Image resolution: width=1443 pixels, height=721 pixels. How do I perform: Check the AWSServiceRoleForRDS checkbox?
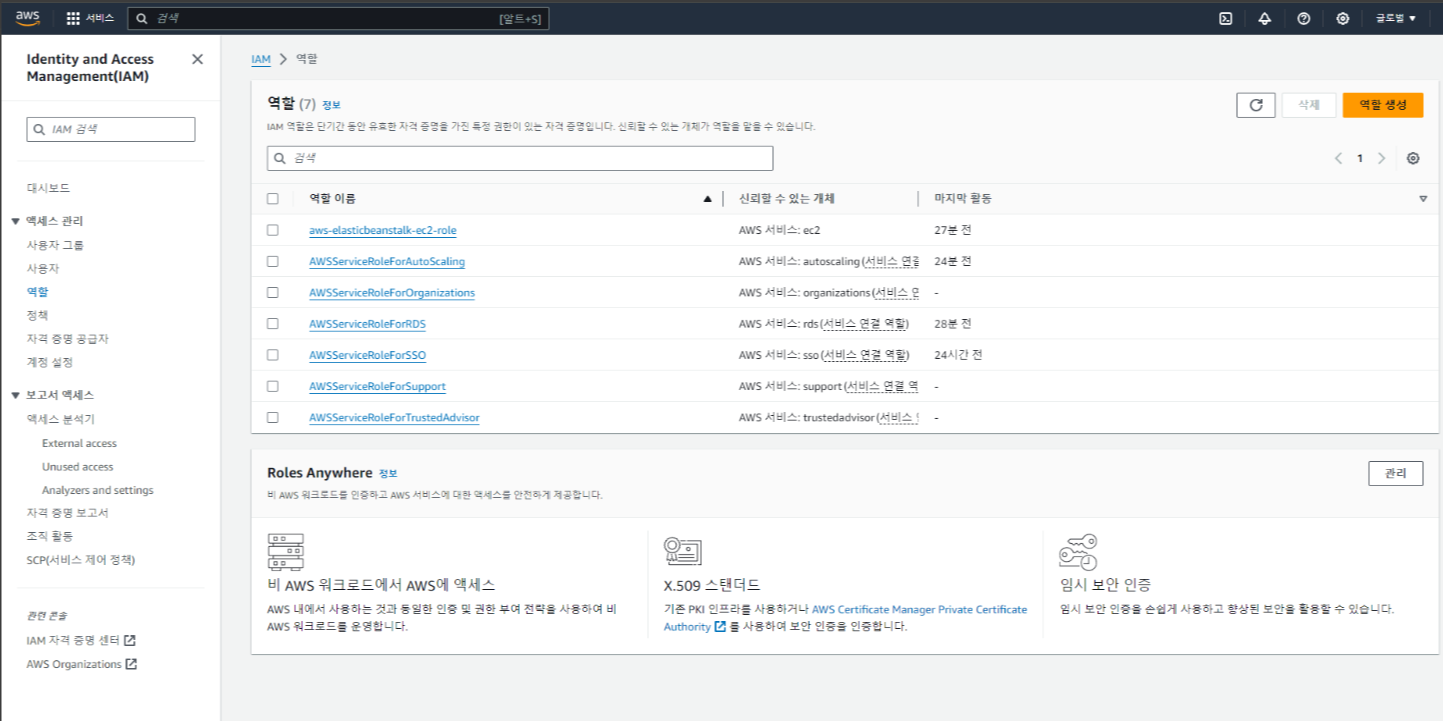(x=273, y=324)
